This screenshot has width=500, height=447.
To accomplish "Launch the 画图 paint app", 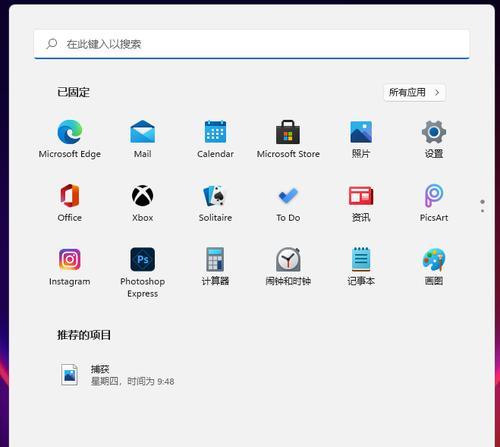I will pos(434,267).
